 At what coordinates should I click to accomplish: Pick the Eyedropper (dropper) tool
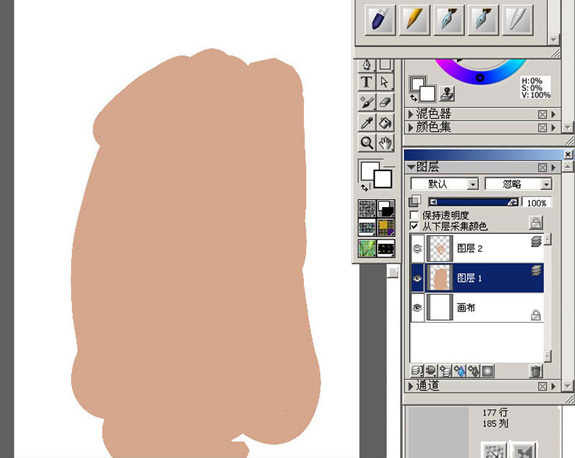click(x=367, y=122)
